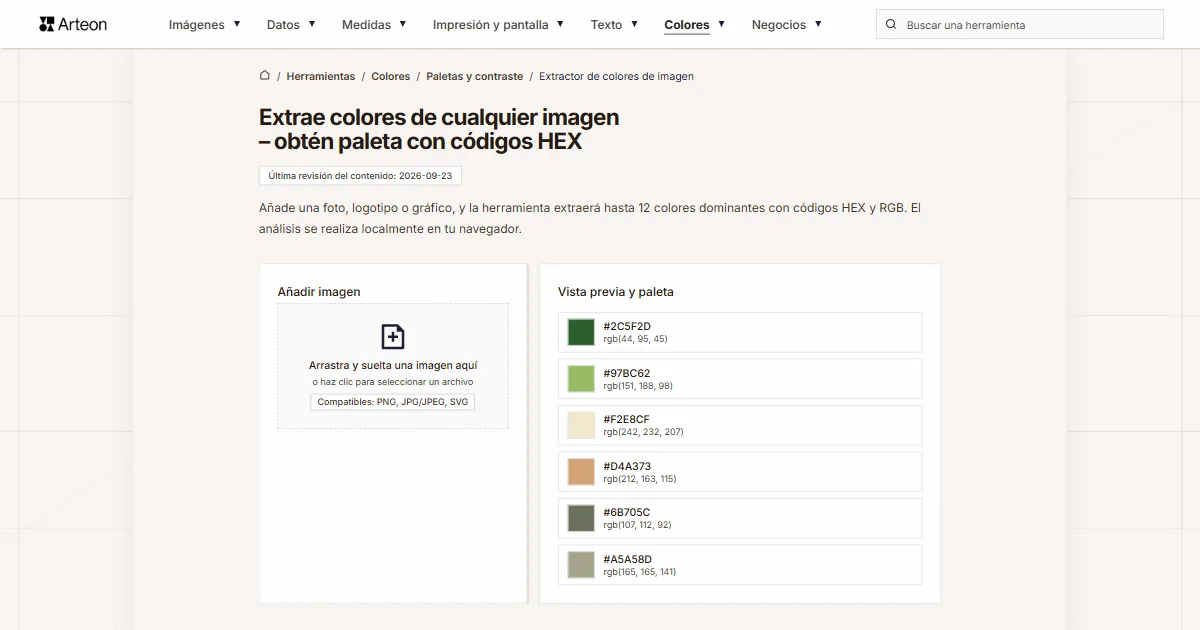1200x630 pixels.
Task: Go to Colores breadcrumb link
Action: [391, 76]
